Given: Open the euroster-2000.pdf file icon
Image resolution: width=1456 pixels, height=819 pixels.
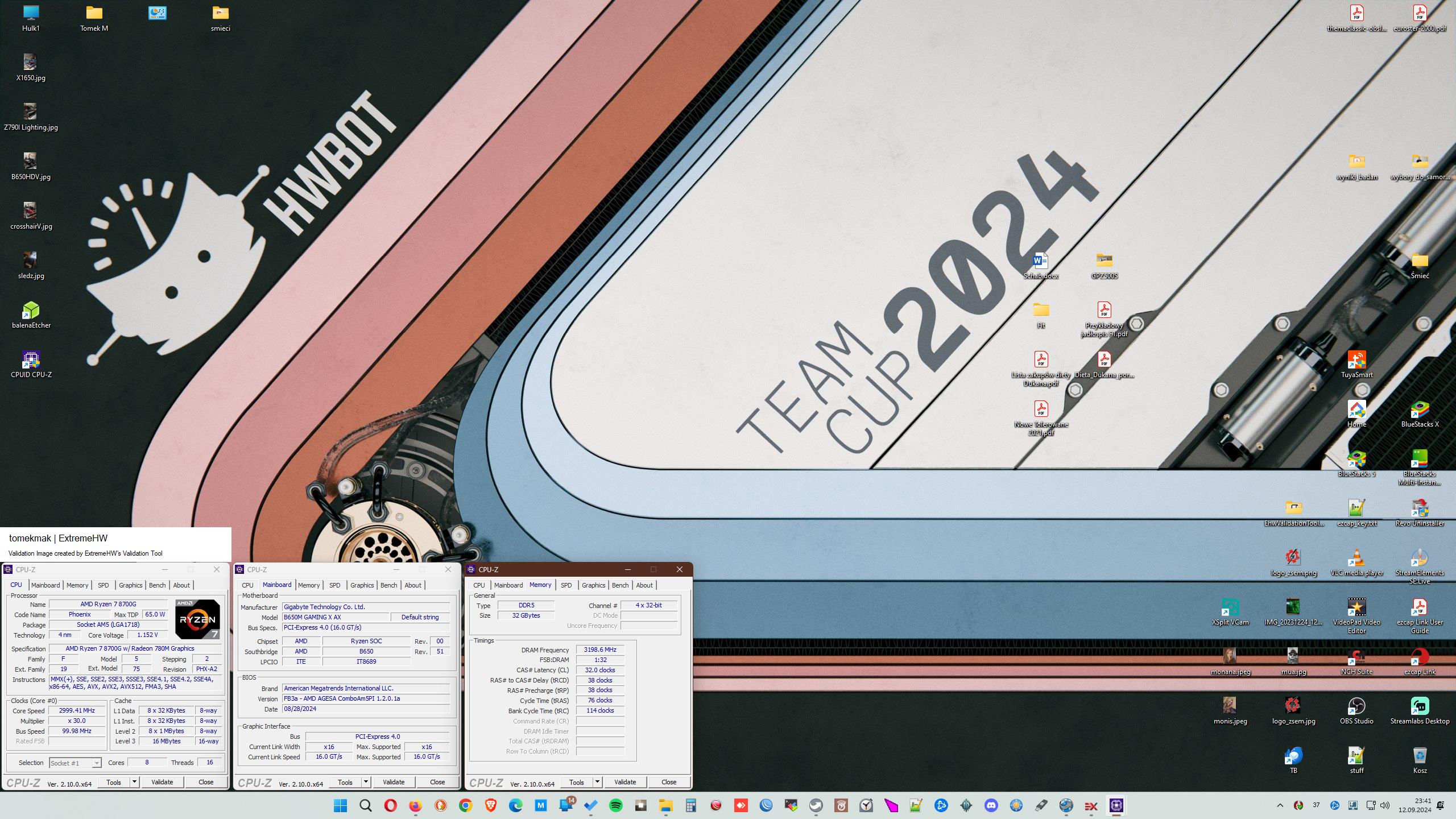Looking at the screenshot, I should tap(1420, 18).
